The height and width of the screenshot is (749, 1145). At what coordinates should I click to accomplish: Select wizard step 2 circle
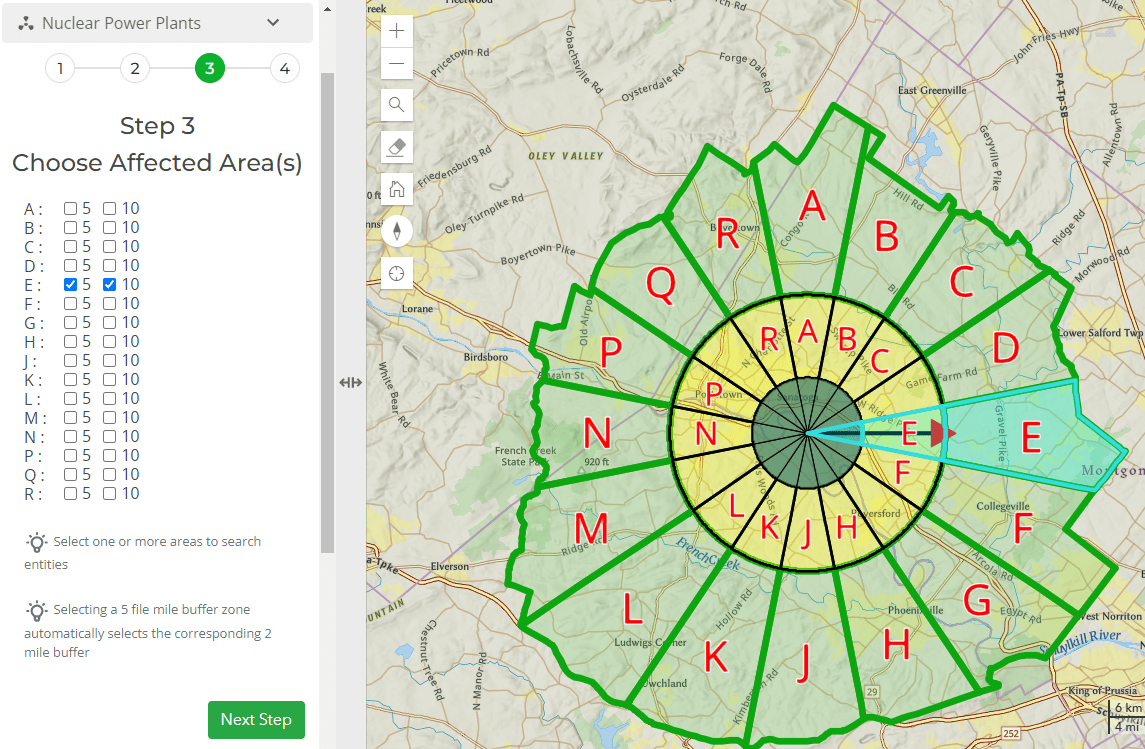click(x=135, y=68)
